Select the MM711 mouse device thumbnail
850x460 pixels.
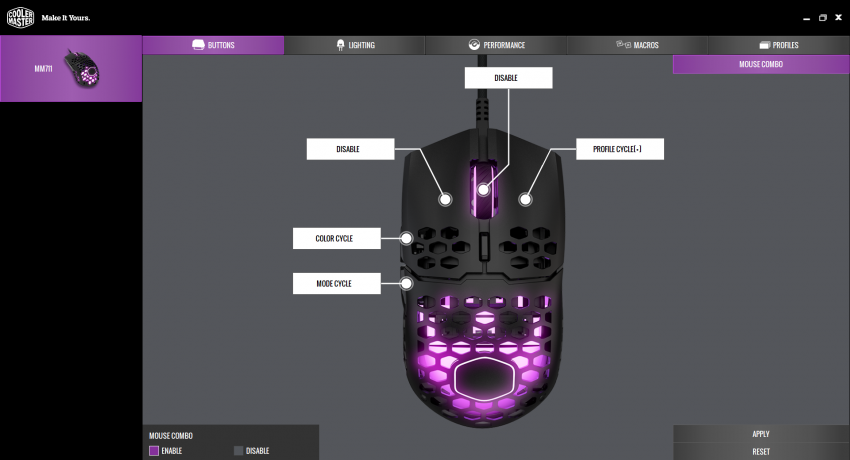[x=82, y=67]
